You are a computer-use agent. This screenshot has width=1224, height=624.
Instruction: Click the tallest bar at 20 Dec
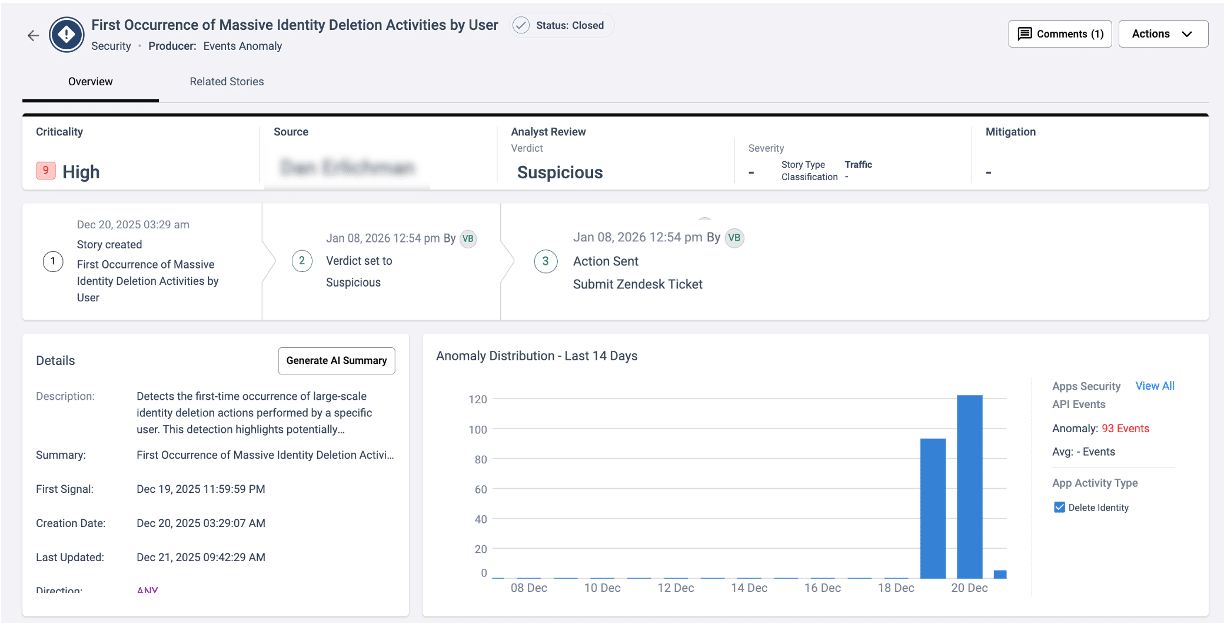click(969, 486)
